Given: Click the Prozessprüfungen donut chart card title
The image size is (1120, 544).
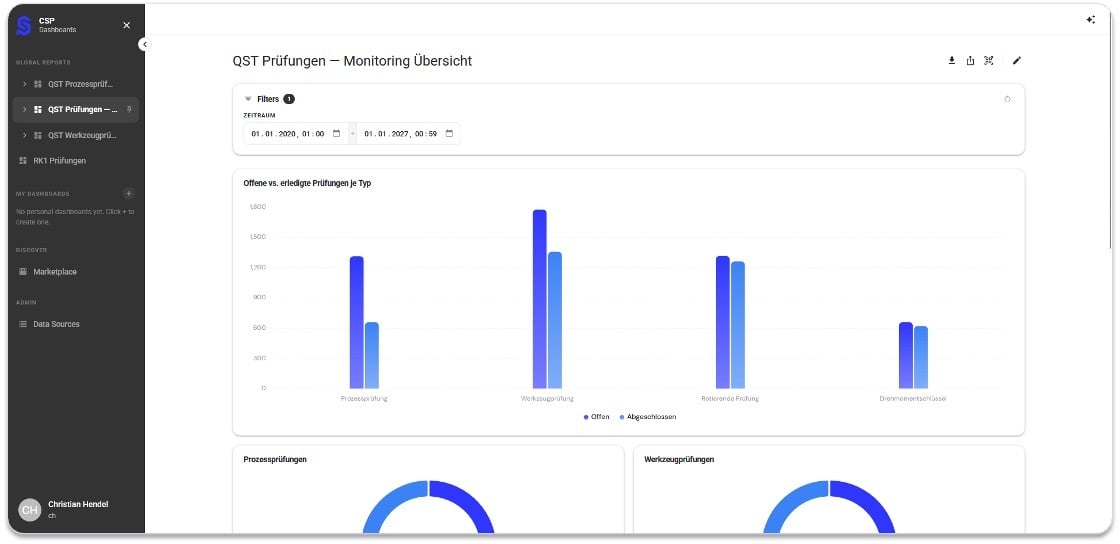Looking at the screenshot, I should click(275, 459).
